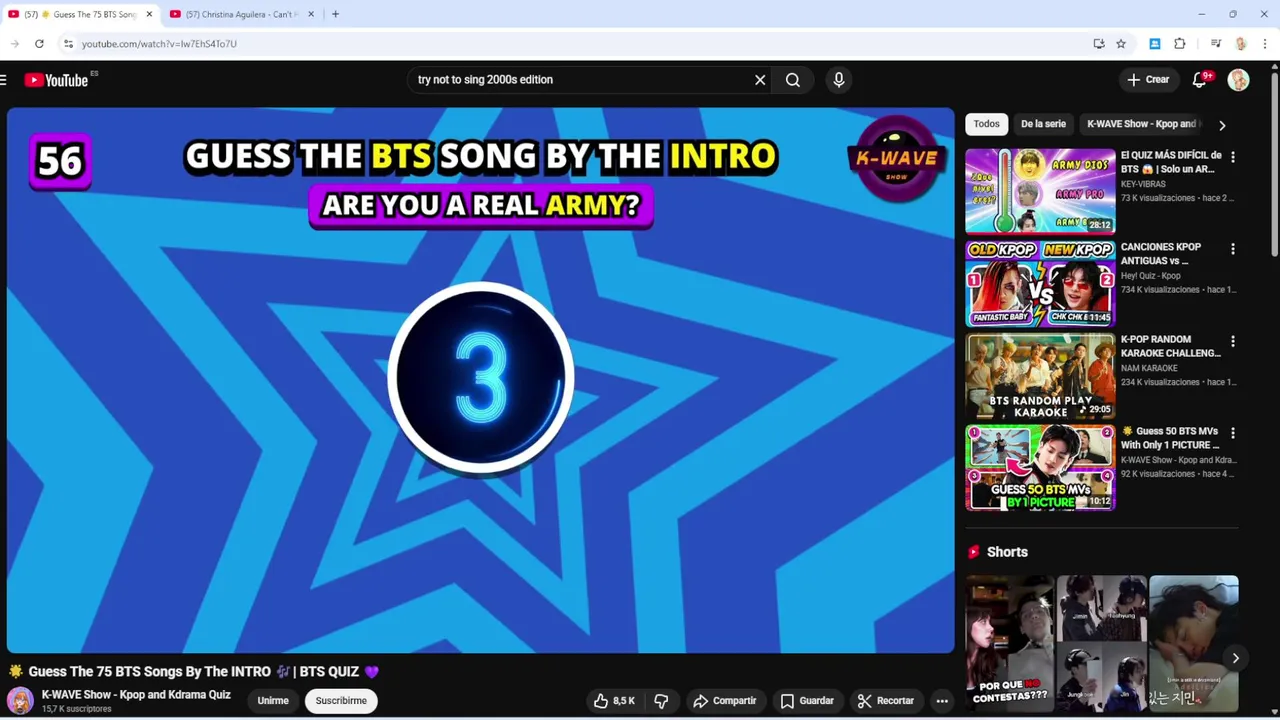
Task: Click KEY-VIBRAS channel name
Action: [1145, 184]
